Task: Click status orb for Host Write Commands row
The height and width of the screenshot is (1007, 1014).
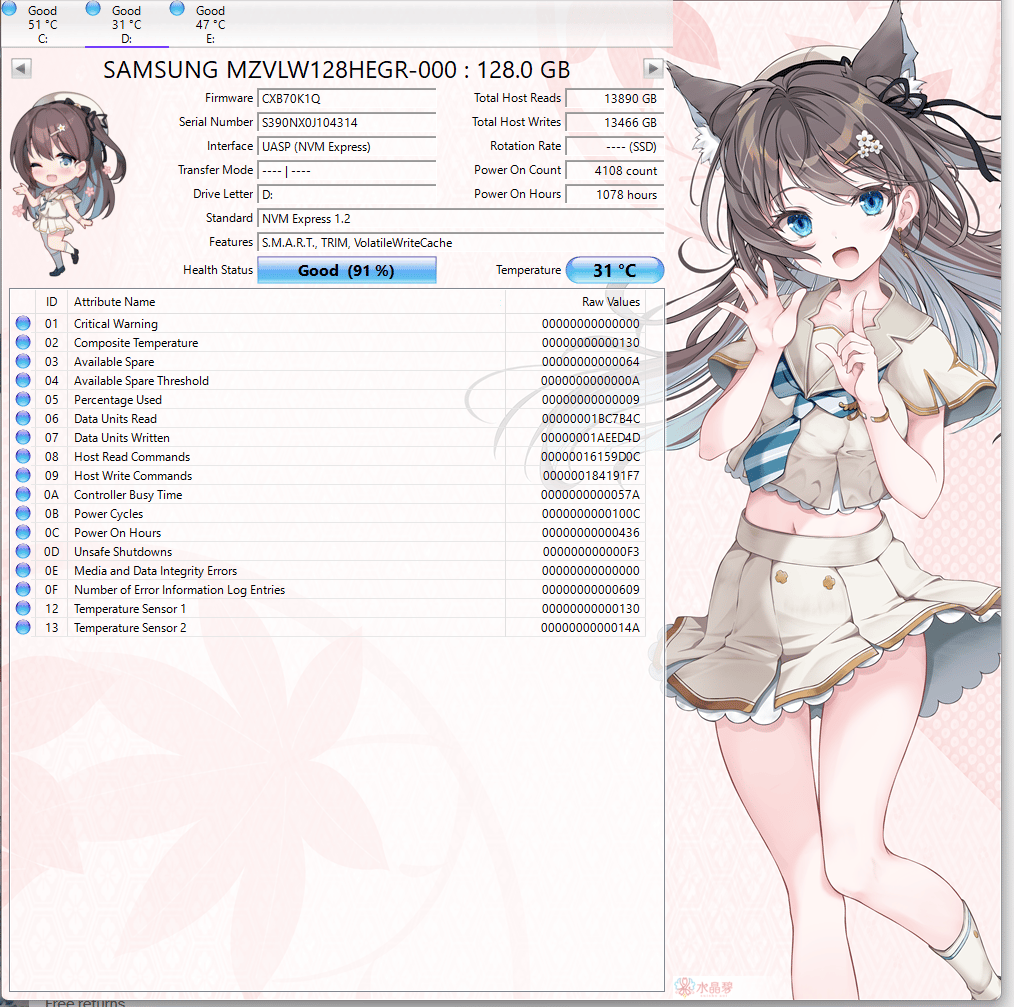Action: [x=23, y=475]
